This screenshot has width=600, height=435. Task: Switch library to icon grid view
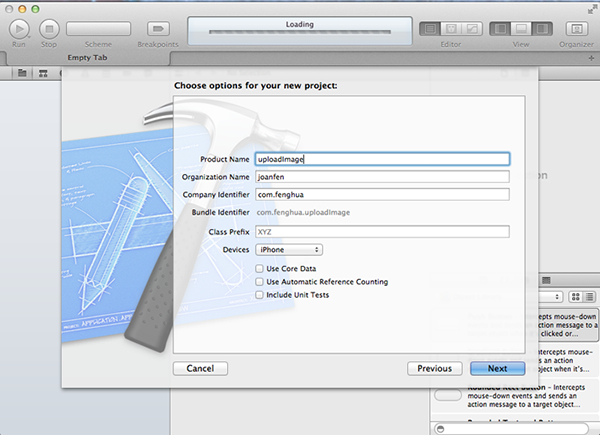pyautogui.click(x=576, y=297)
